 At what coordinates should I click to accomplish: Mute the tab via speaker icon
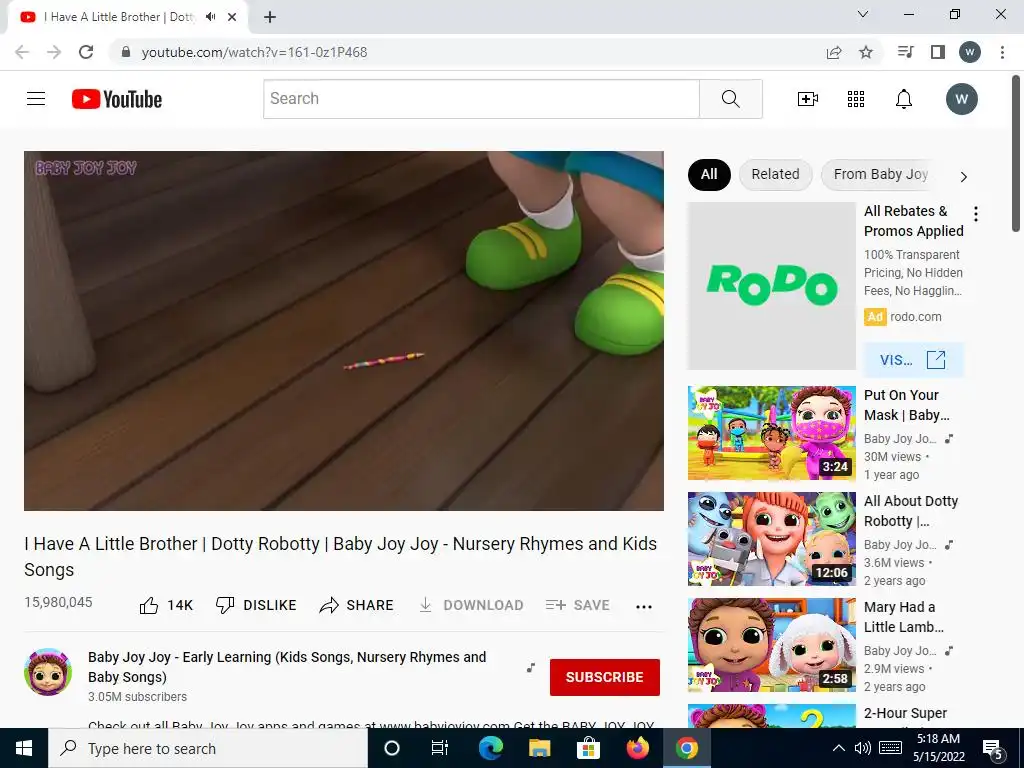click(x=210, y=17)
